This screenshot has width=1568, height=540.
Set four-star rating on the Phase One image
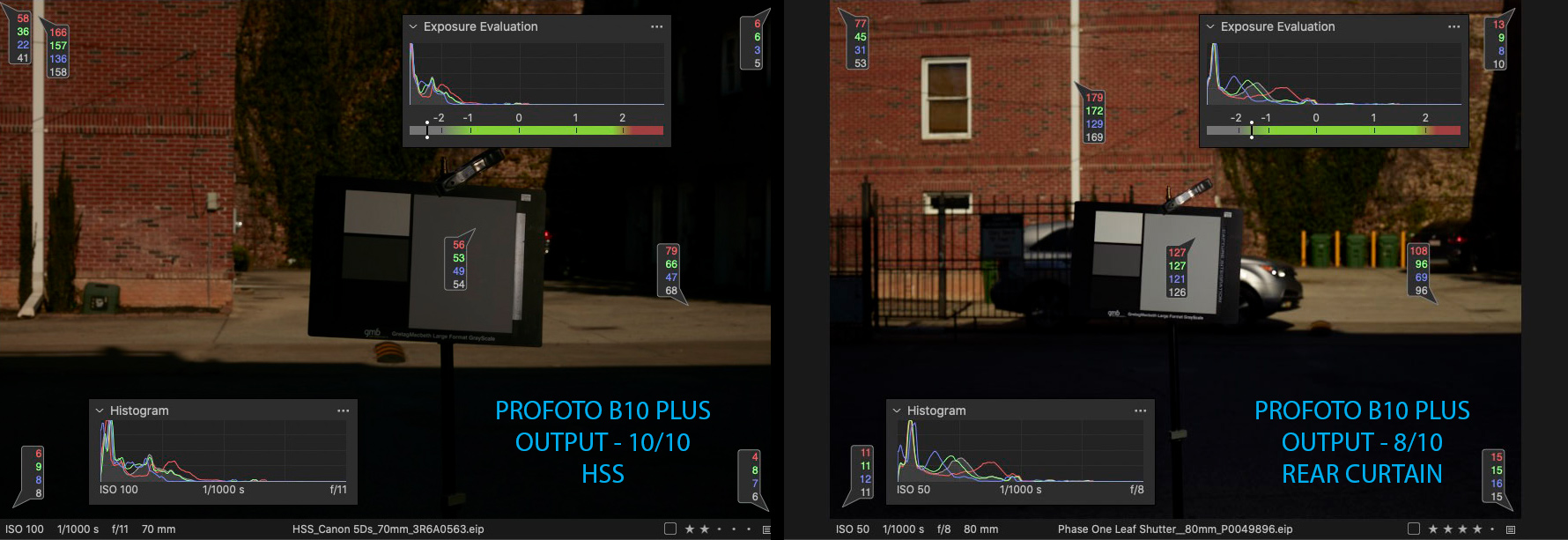[1477, 529]
